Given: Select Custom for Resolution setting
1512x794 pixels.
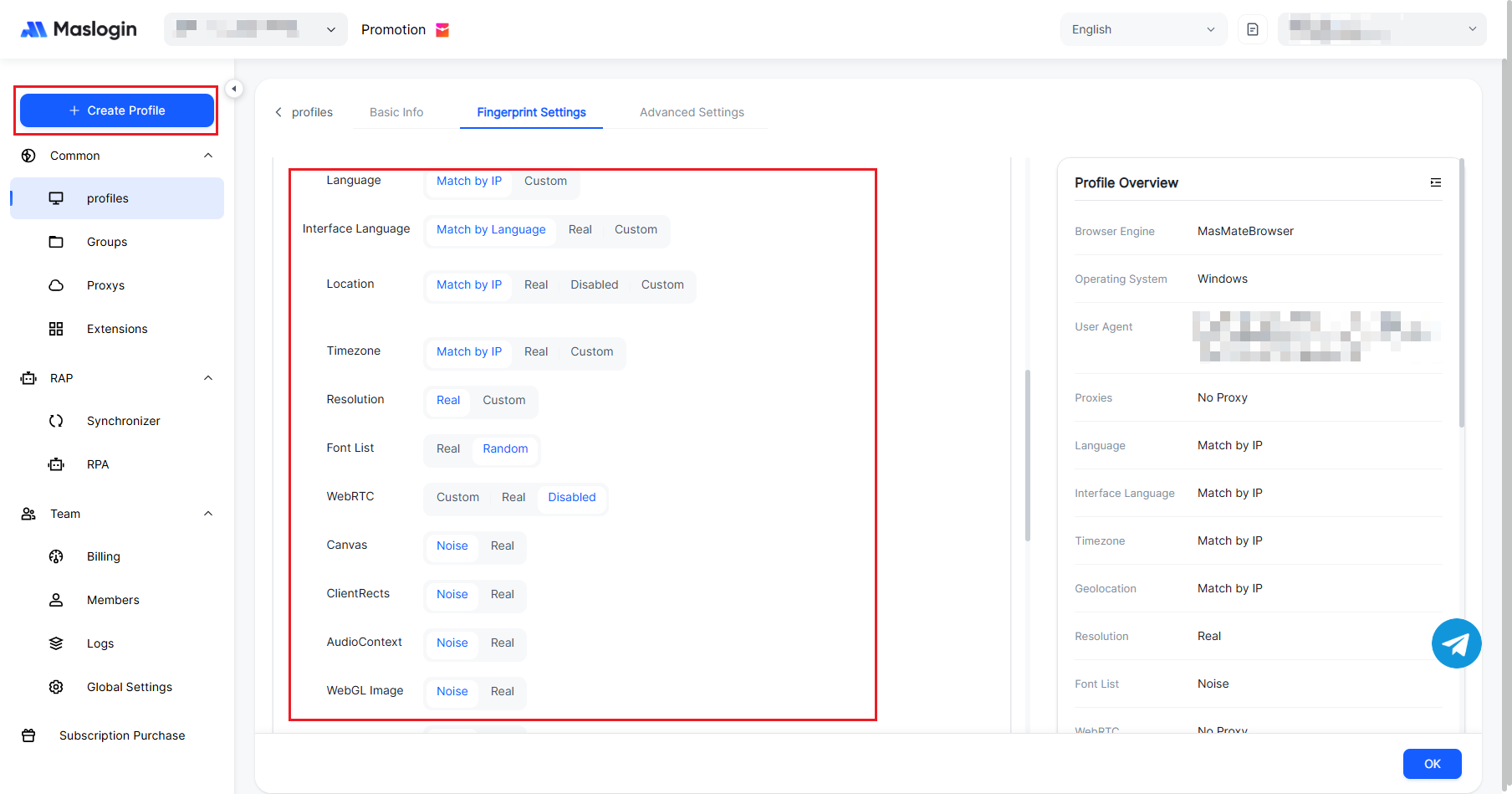Looking at the screenshot, I should pyautogui.click(x=503, y=400).
